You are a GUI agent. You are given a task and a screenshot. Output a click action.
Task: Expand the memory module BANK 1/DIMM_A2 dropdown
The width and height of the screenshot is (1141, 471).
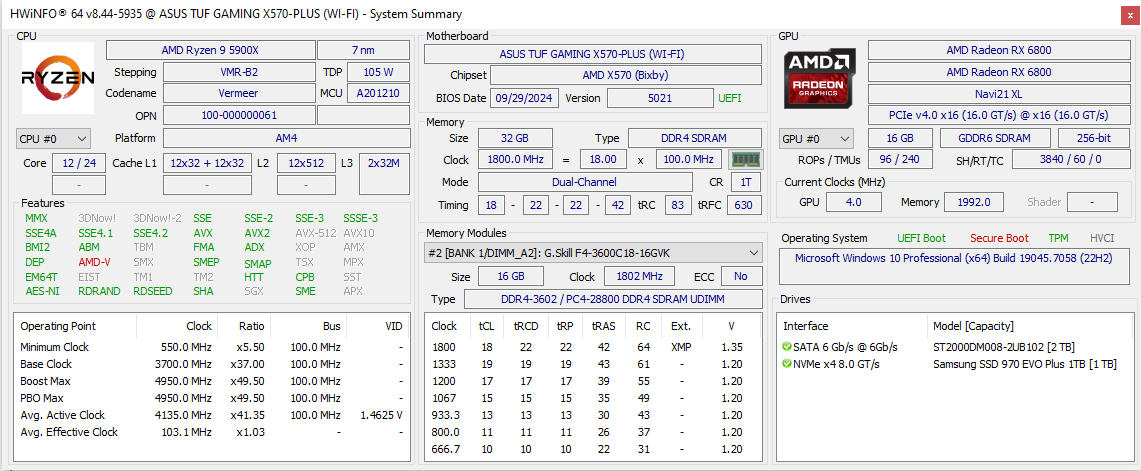(x=593, y=253)
